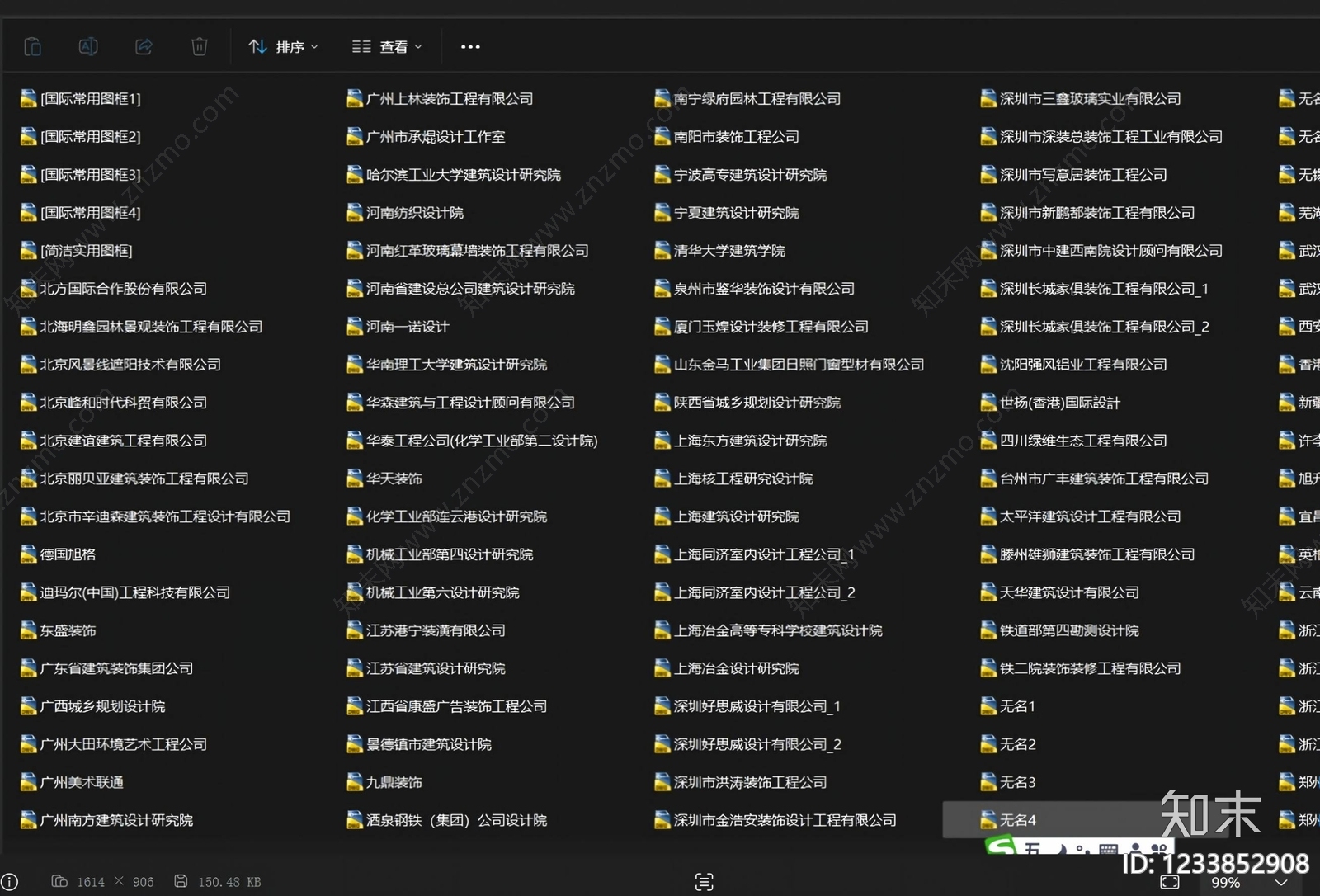This screenshot has width=1320, height=896.
Task: Select the file 广州美术联通
Action: coord(72,782)
